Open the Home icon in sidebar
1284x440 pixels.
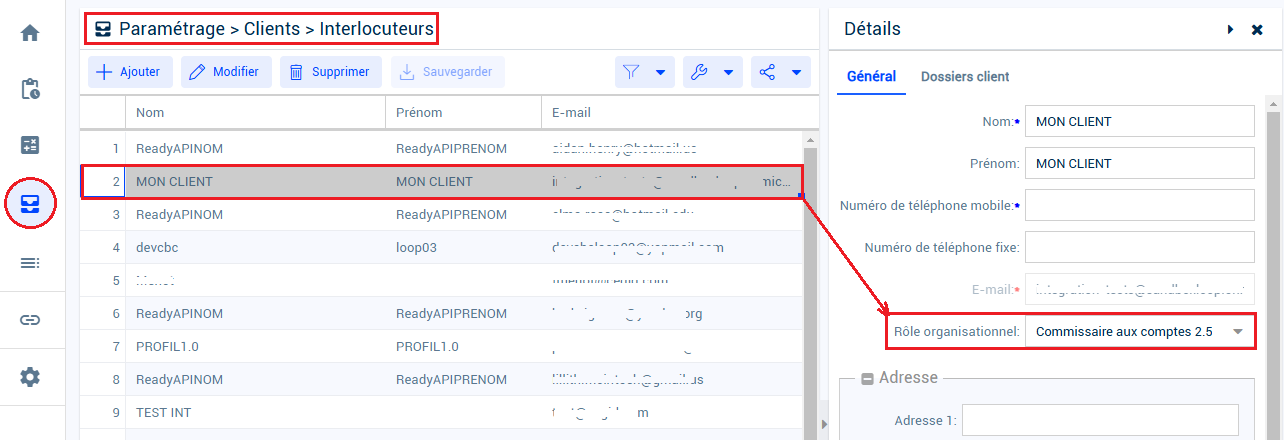(x=30, y=33)
